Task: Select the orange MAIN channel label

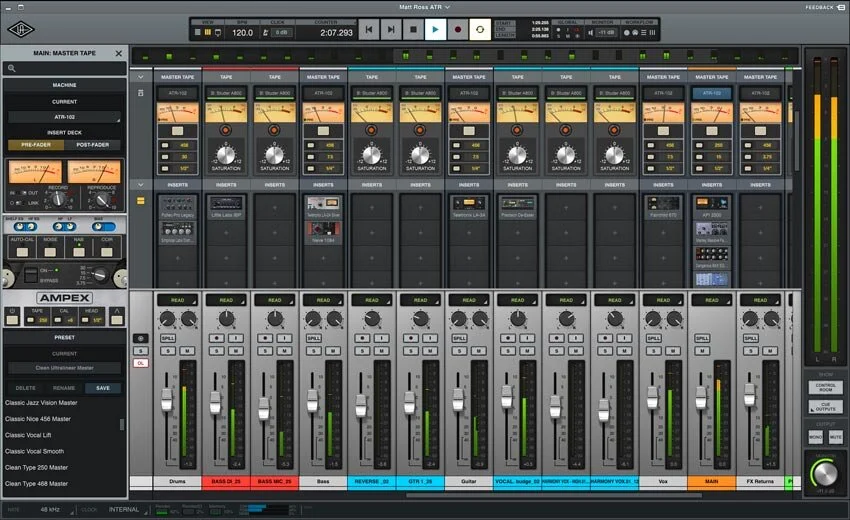Action: (x=712, y=482)
